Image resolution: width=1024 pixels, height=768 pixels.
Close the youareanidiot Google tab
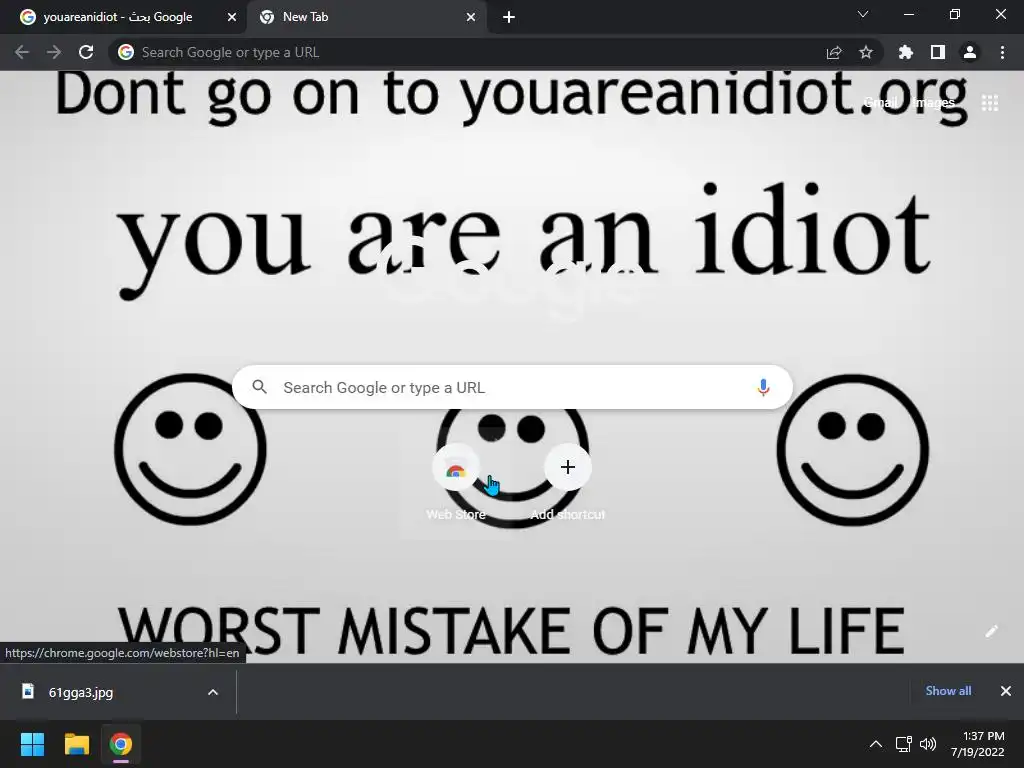point(232,17)
